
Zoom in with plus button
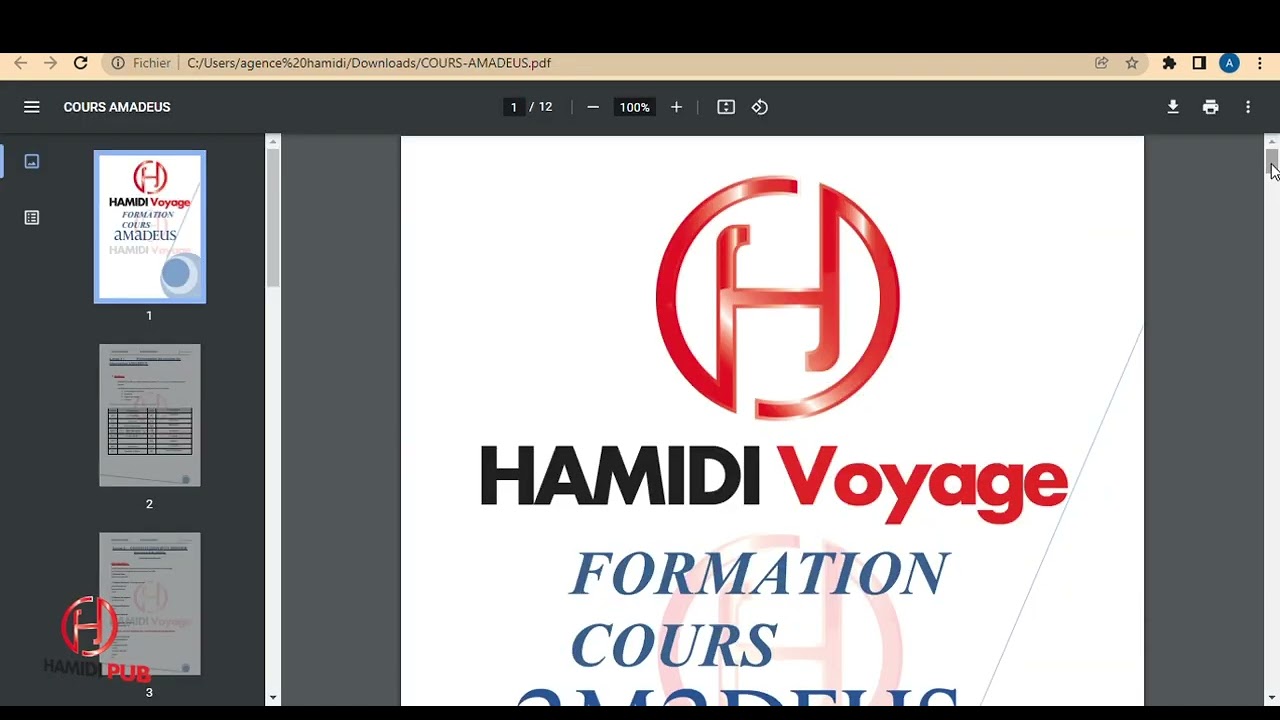point(676,107)
